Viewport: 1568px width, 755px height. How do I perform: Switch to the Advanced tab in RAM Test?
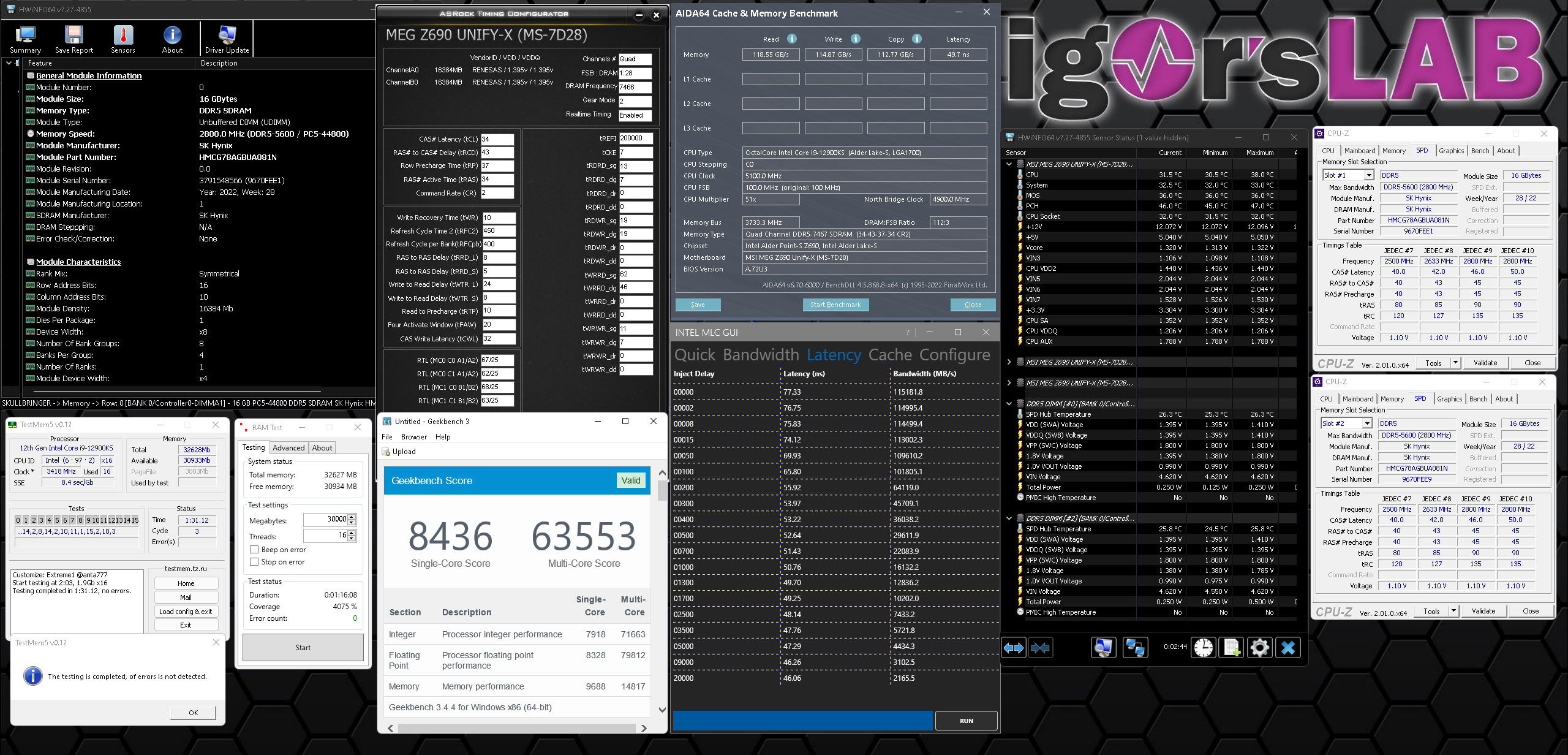tap(288, 448)
